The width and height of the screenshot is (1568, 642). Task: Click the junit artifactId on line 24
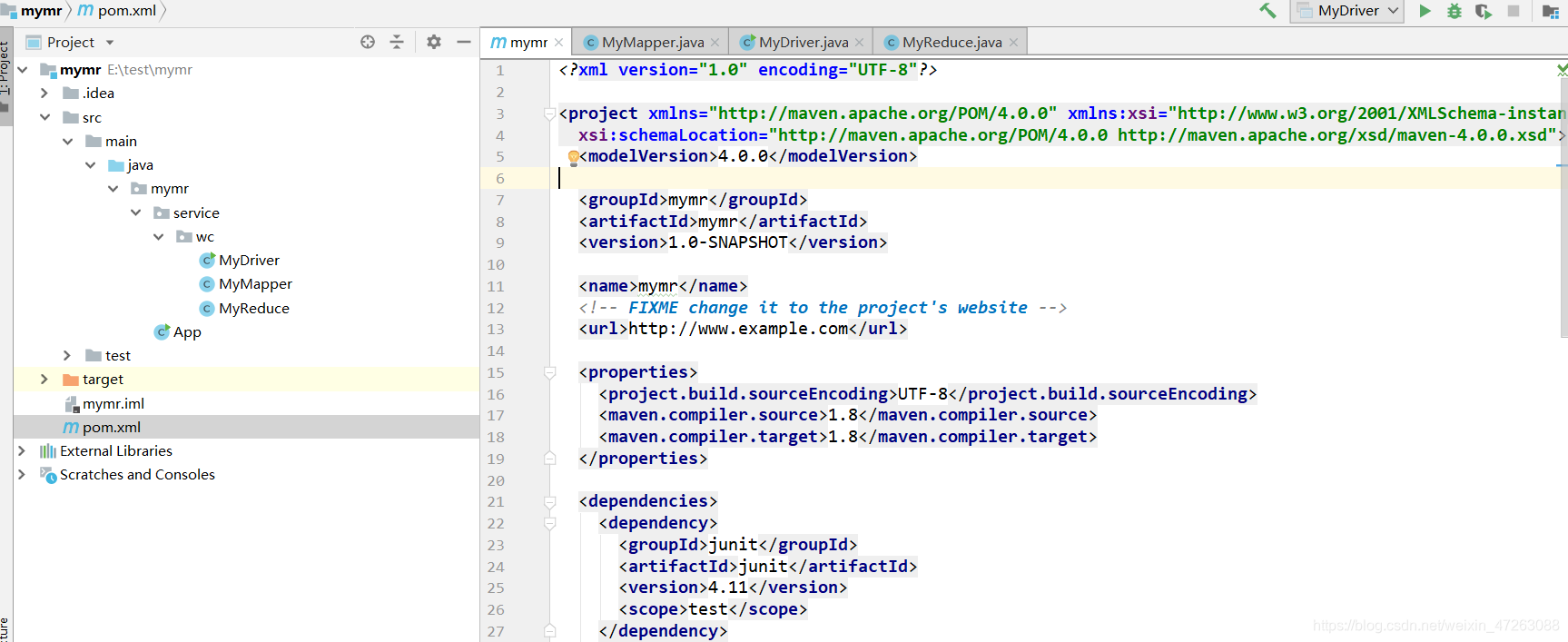pyautogui.click(x=764, y=567)
